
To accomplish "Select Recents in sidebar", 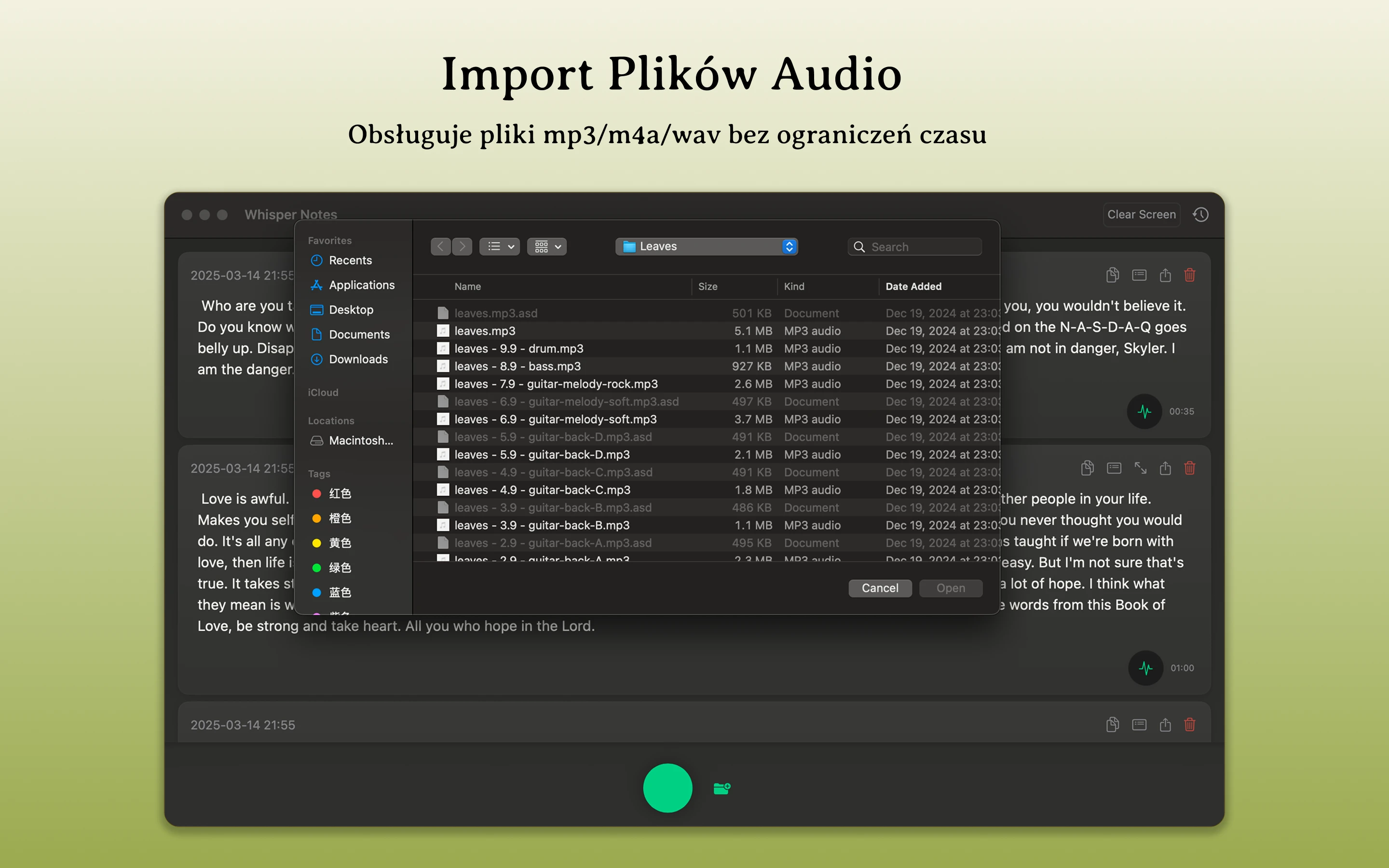I will [350, 260].
